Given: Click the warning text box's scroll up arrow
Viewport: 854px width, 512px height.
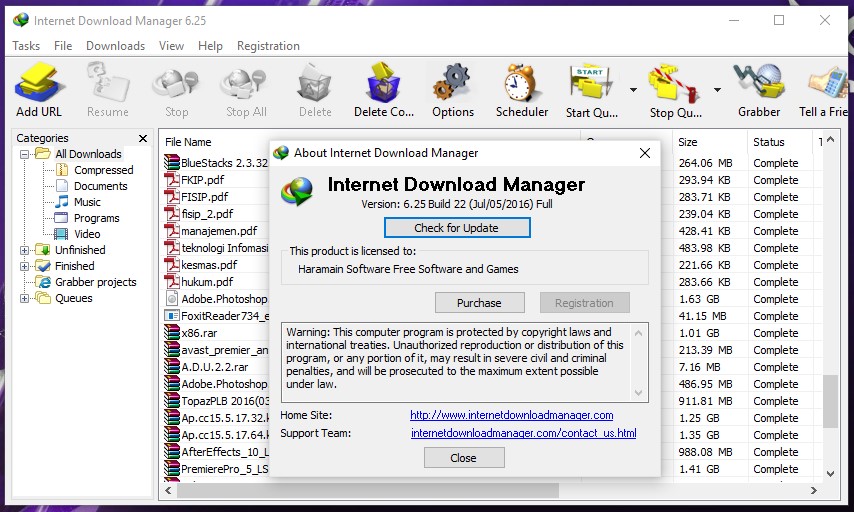Looking at the screenshot, I should pos(638,333).
